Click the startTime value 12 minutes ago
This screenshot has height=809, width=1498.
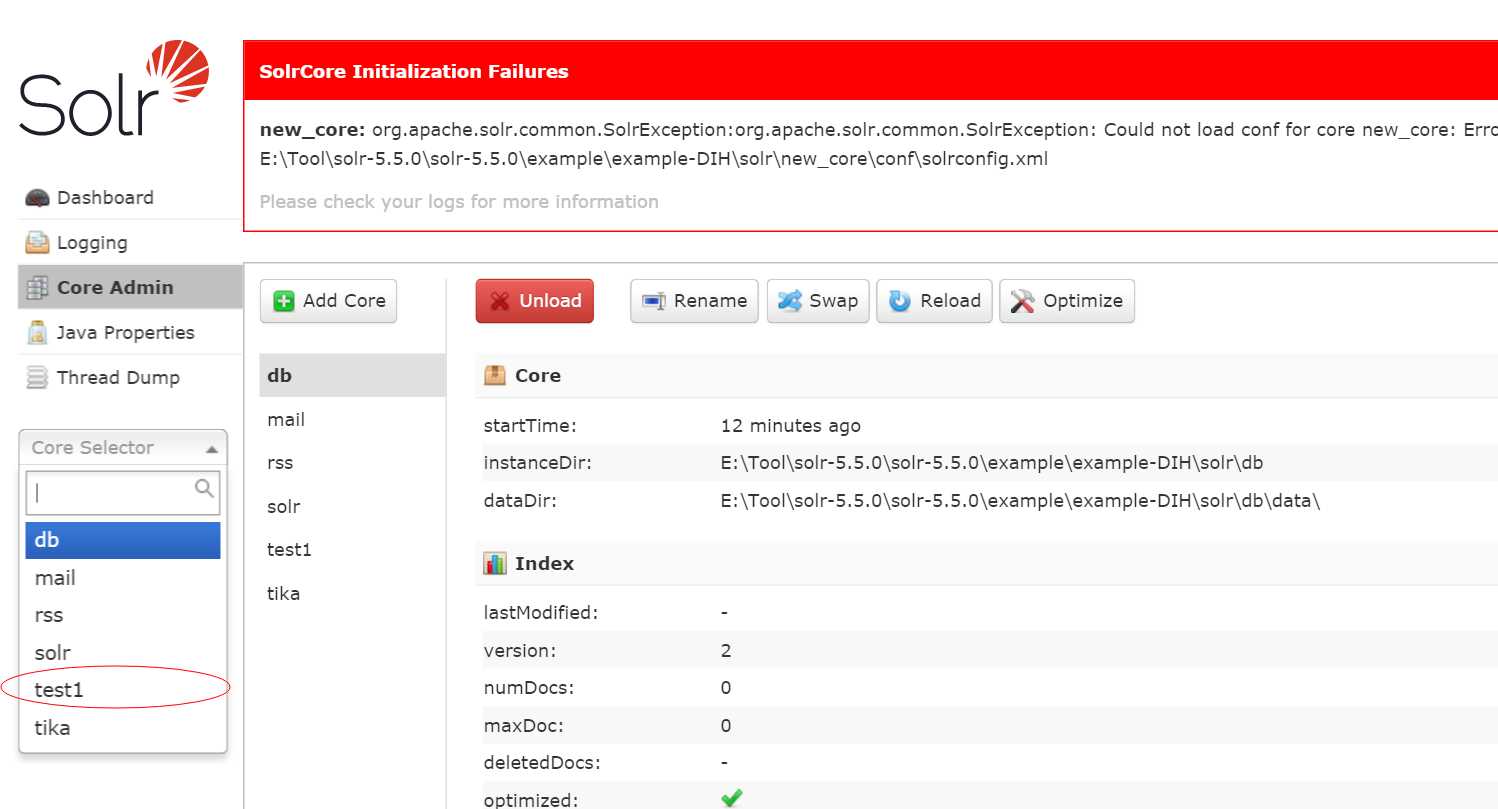[x=790, y=426]
